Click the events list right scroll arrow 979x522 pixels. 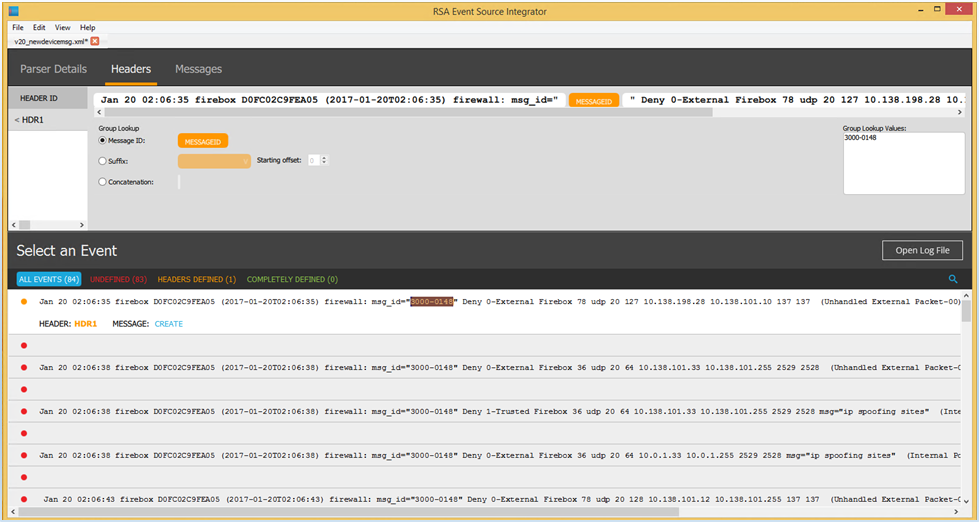point(957,512)
